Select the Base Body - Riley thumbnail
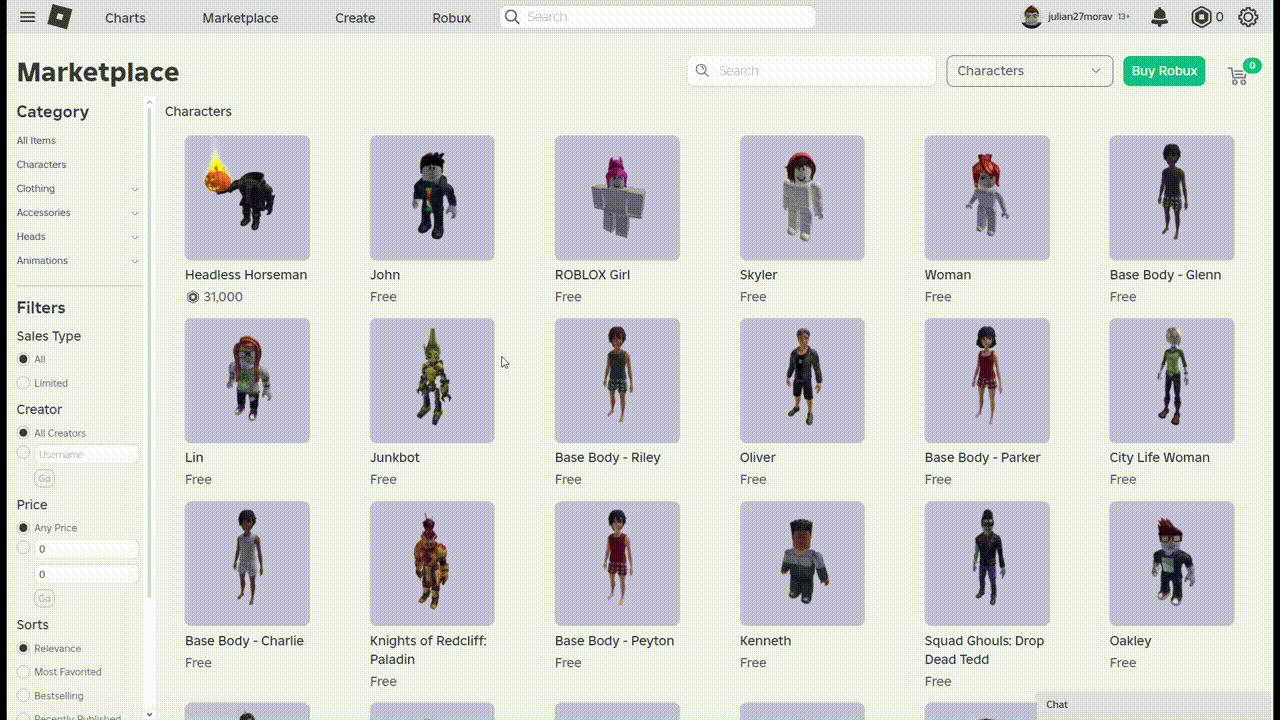The height and width of the screenshot is (720, 1280). tap(617, 381)
